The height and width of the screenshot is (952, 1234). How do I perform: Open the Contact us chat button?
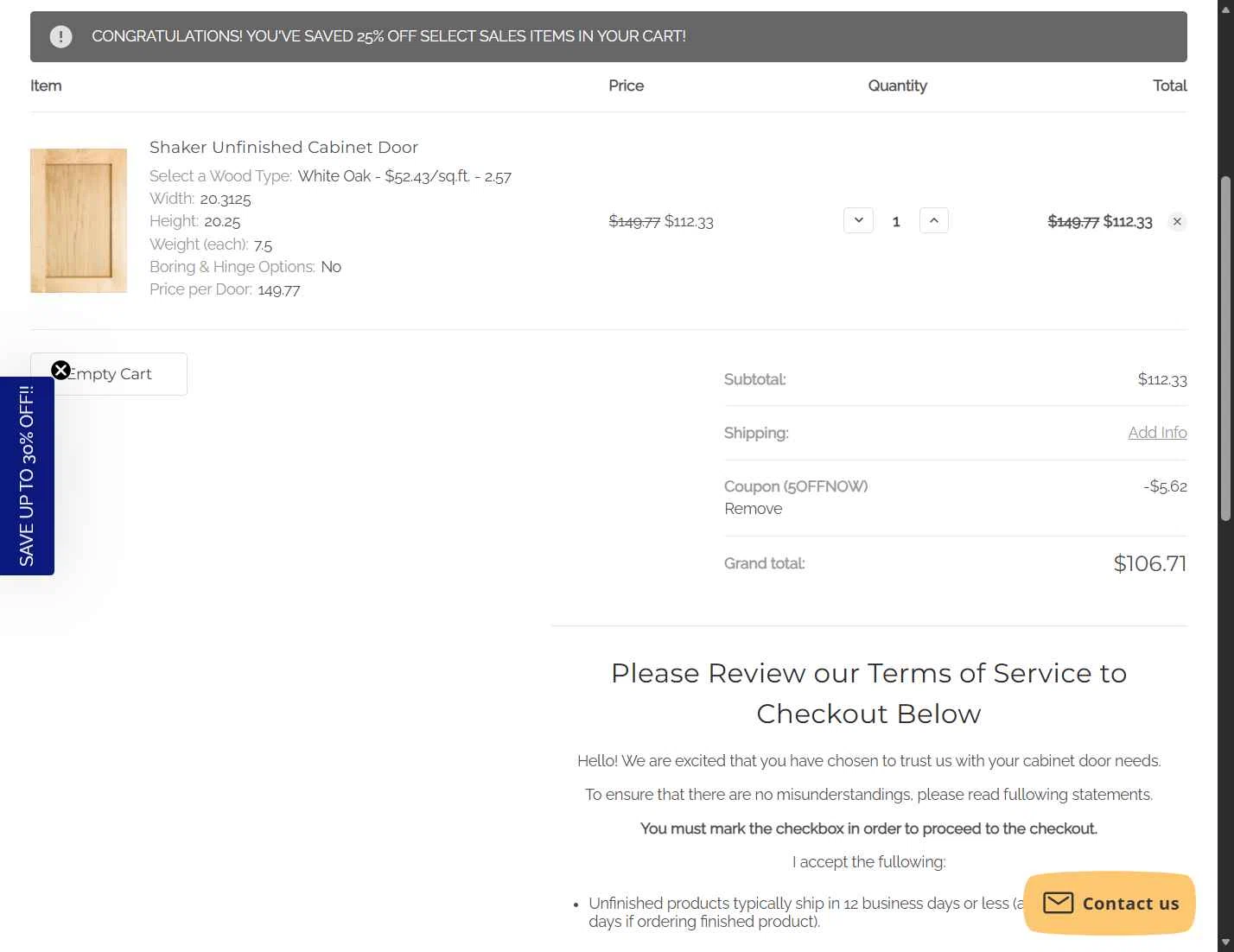(x=1110, y=904)
